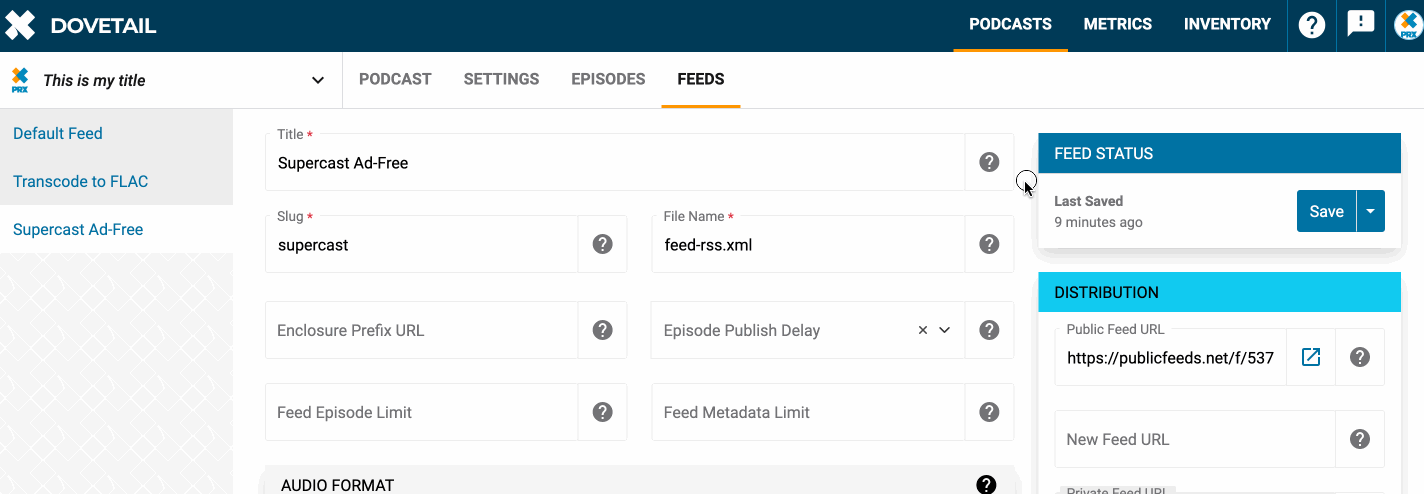Click the 'Last Saved' label

click(x=1088, y=201)
